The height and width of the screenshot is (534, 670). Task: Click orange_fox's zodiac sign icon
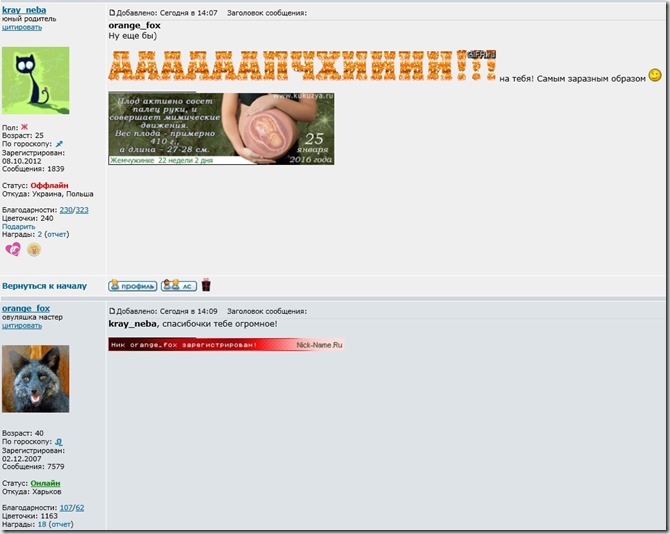[59, 440]
